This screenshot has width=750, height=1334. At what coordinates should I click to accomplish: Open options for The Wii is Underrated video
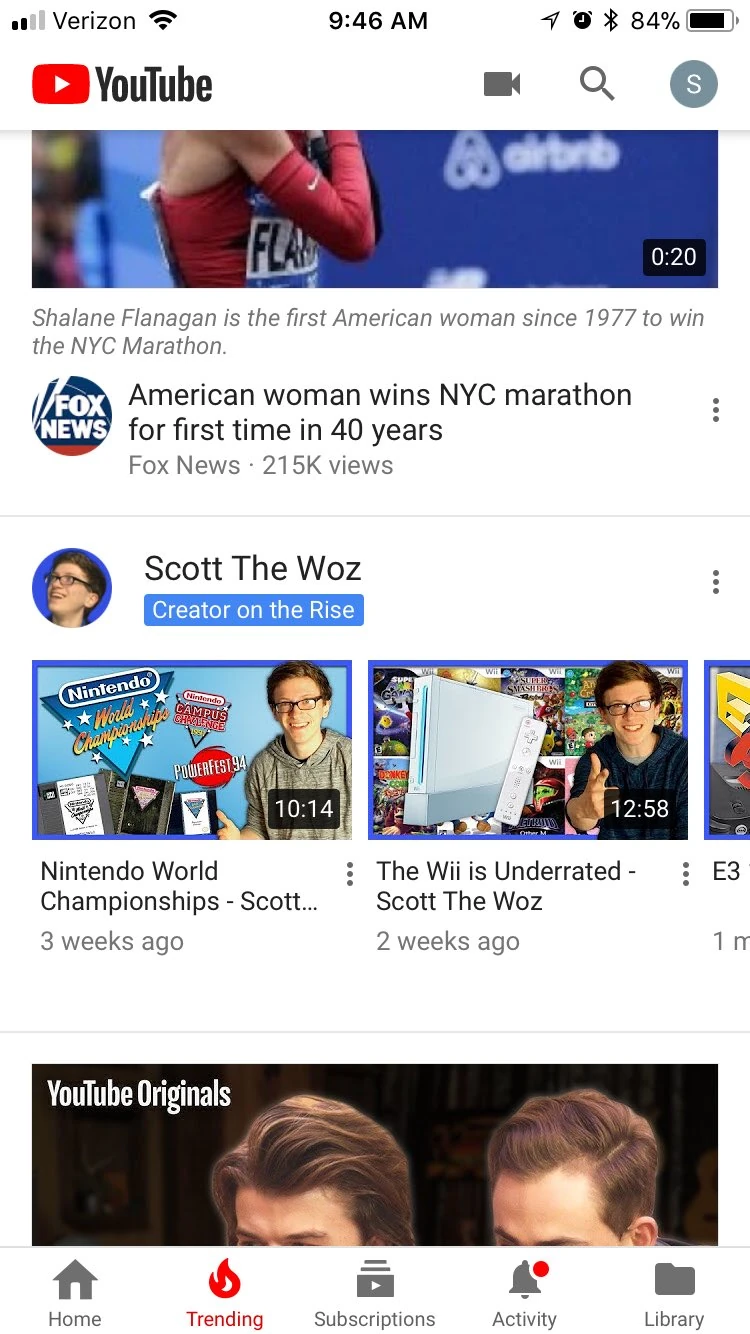pyautogui.click(x=685, y=875)
